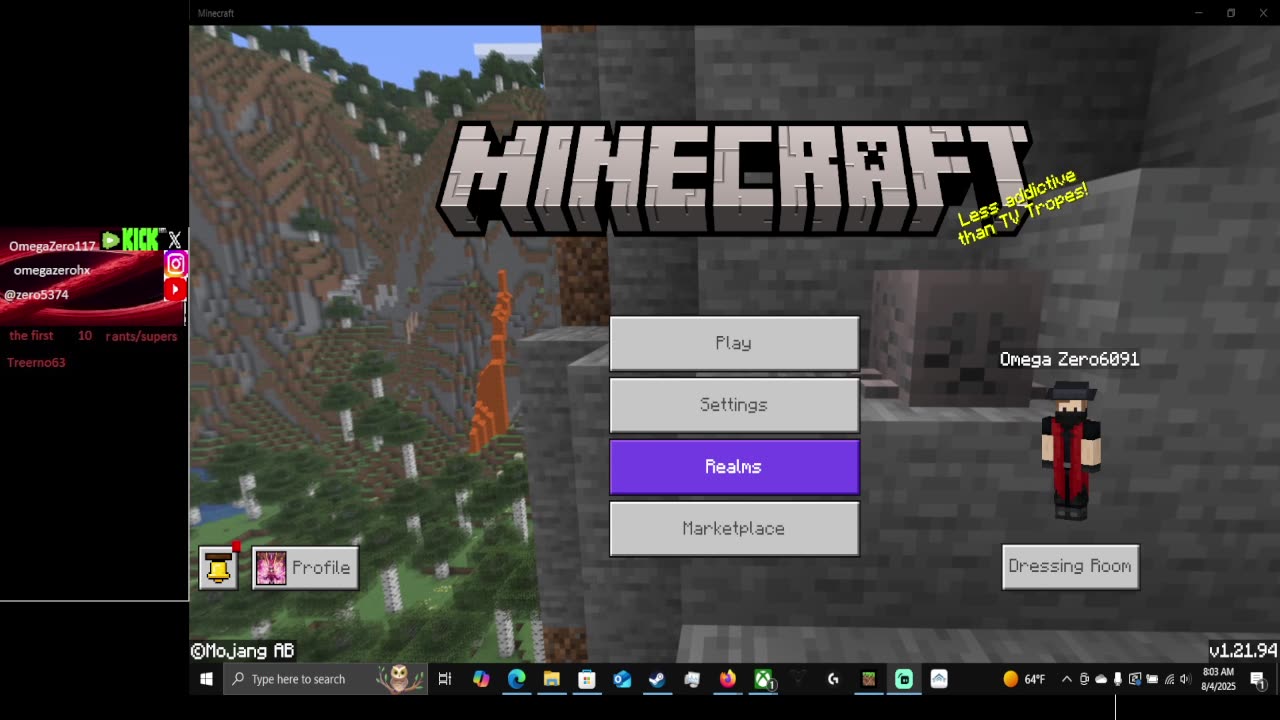The height and width of the screenshot is (720, 1280).
Task: Open the 64°F weather widget
Action: [x=1024, y=679]
